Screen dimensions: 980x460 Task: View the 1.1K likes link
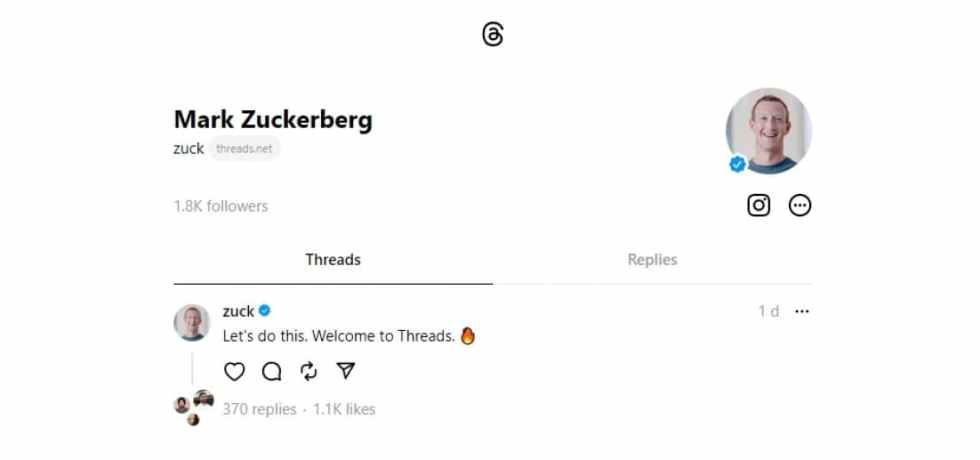[344, 409]
